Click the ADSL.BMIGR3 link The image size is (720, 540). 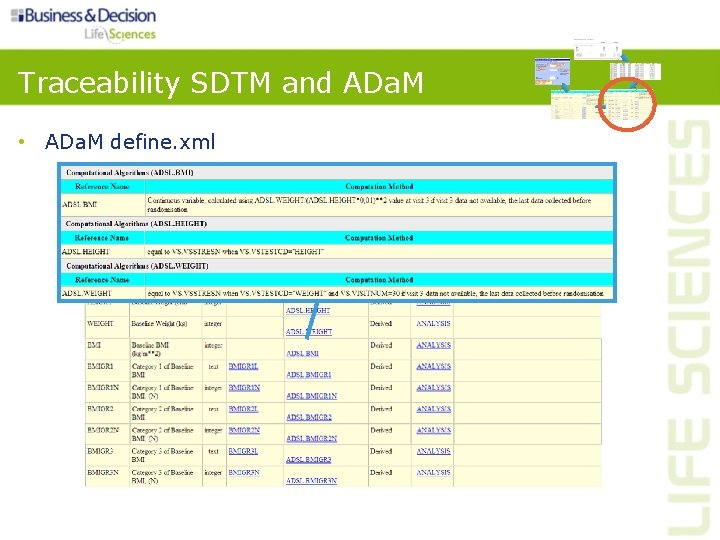pos(309,460)
